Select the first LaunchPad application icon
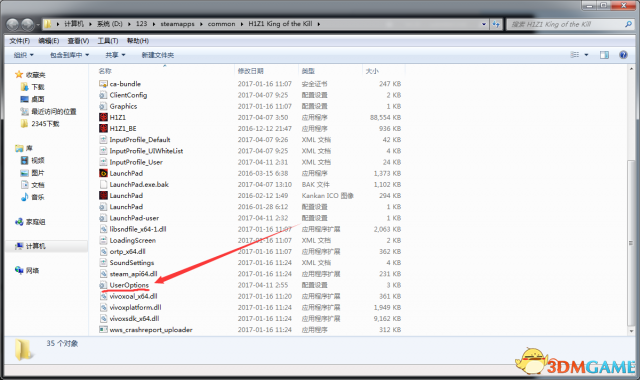 click(x=103, y=173)
